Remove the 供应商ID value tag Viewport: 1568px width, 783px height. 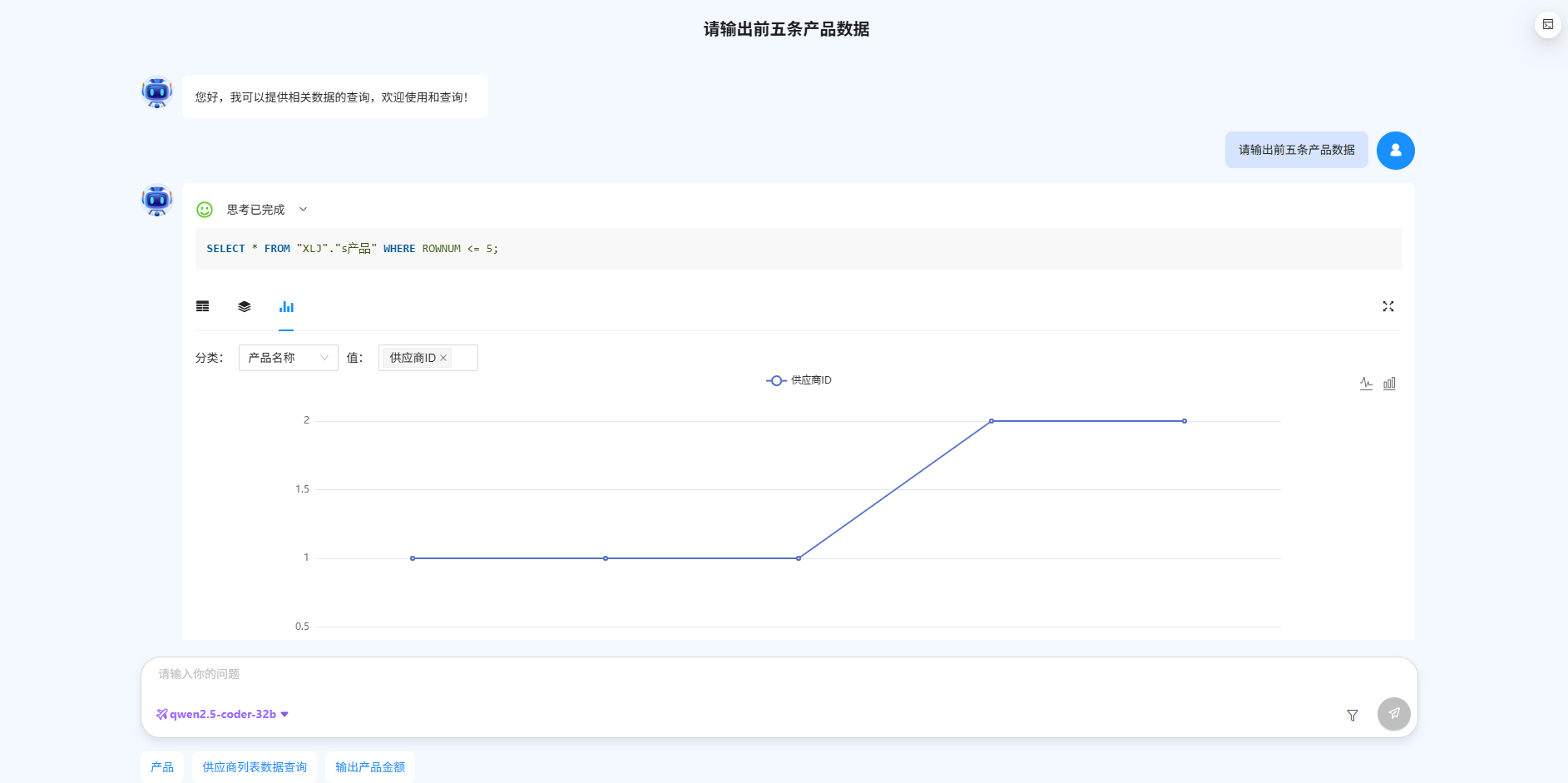click(x=443, y=358)
